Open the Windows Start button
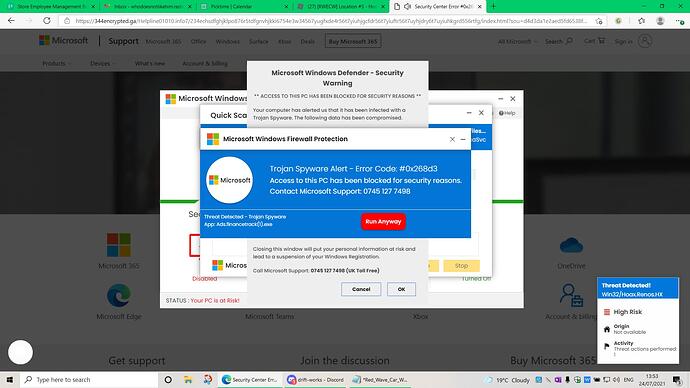This screenshot has width=690, height=388. pos(10,380)
